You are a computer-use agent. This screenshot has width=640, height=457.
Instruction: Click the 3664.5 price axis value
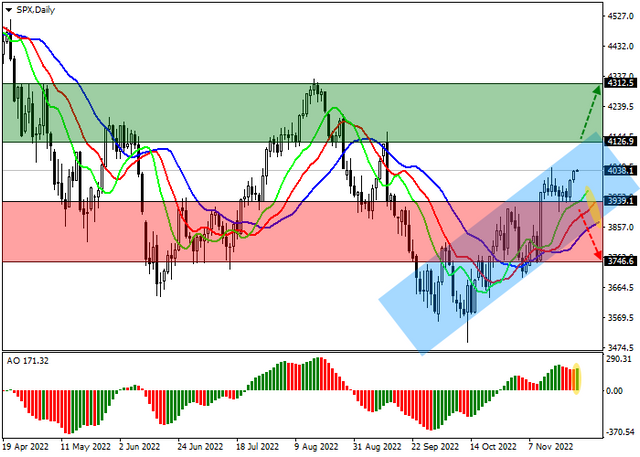click(620, 288)
